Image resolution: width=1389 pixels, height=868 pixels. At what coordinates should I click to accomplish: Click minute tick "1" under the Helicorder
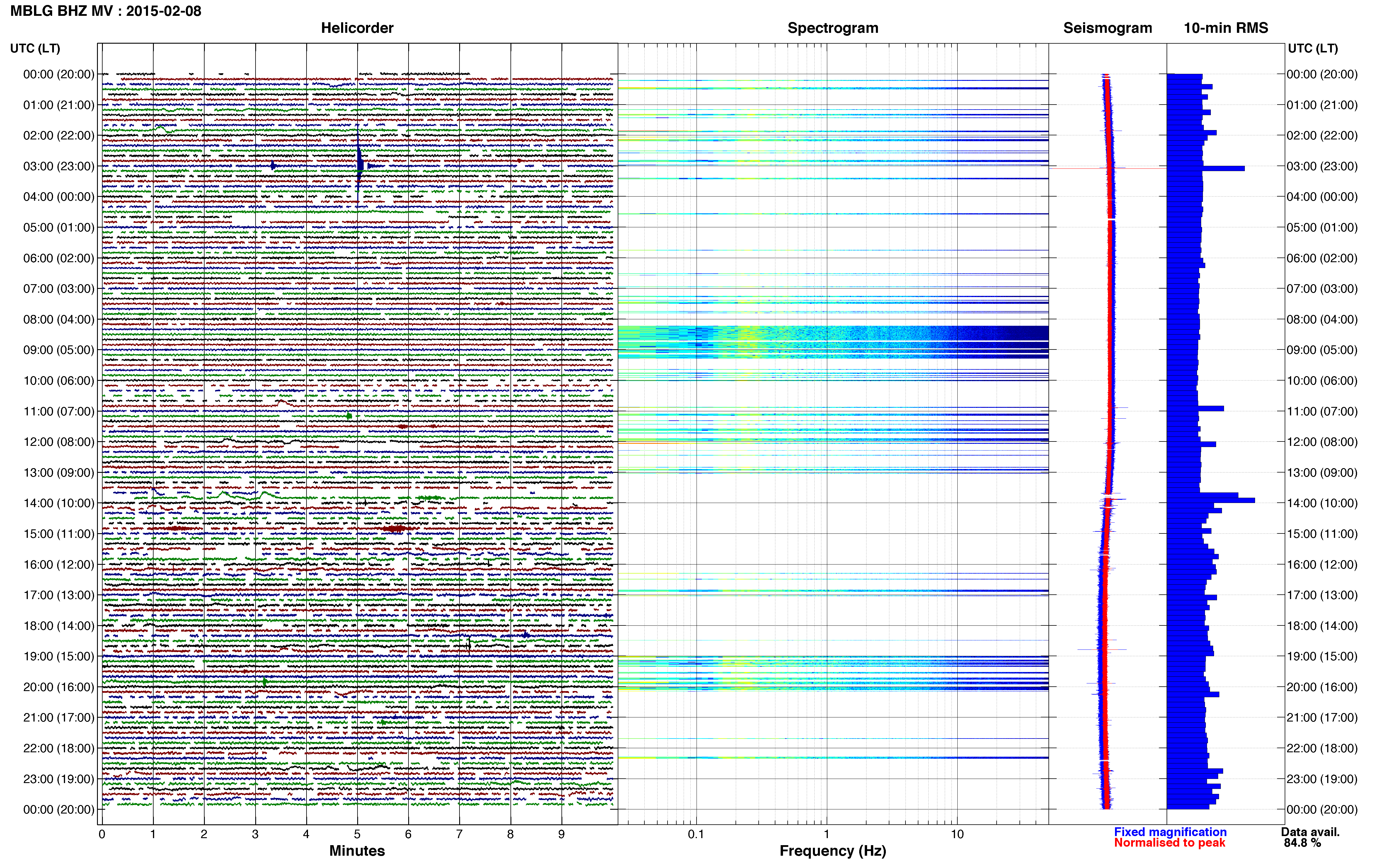[x=153, y=834]
